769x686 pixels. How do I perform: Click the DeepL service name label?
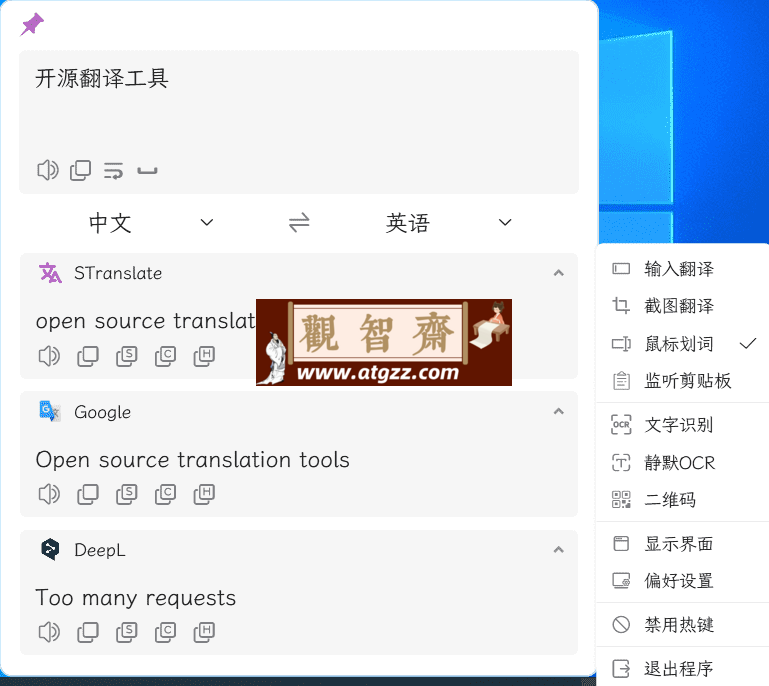pyautogui.click(x=100, y=550)
